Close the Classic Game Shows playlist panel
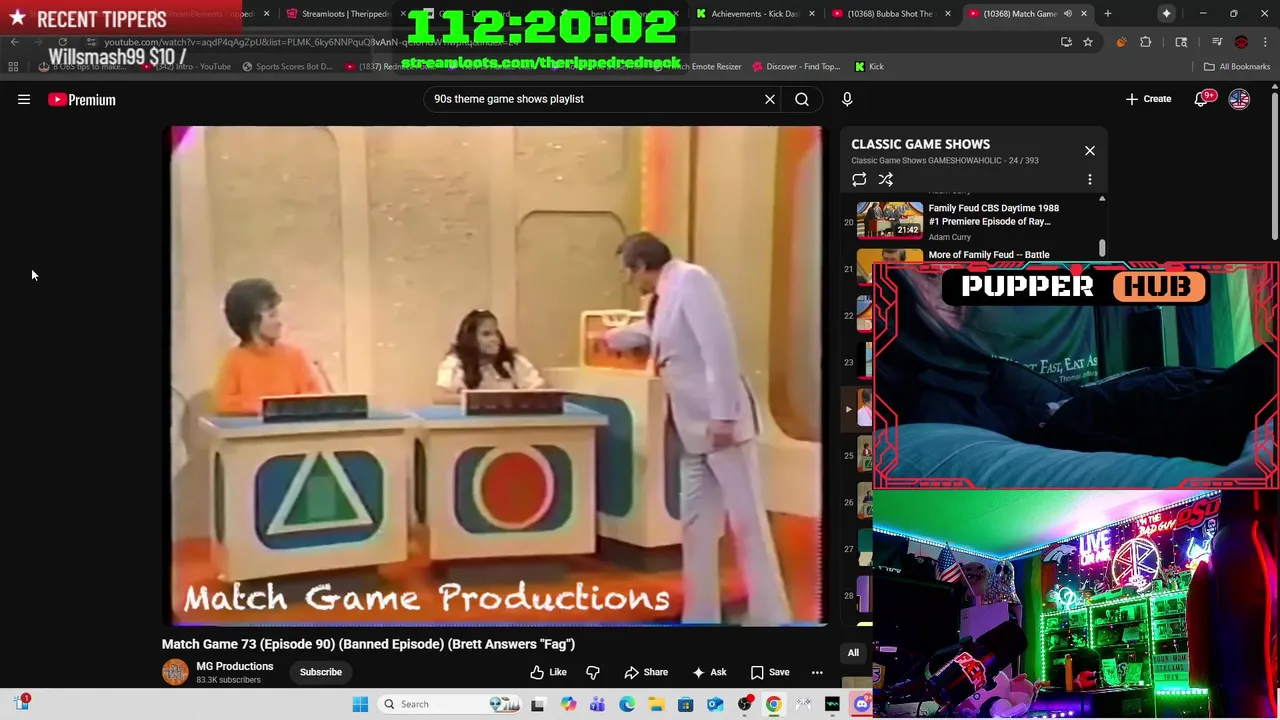Viewport: 1280px width, 720px height. click(1090, 151)
